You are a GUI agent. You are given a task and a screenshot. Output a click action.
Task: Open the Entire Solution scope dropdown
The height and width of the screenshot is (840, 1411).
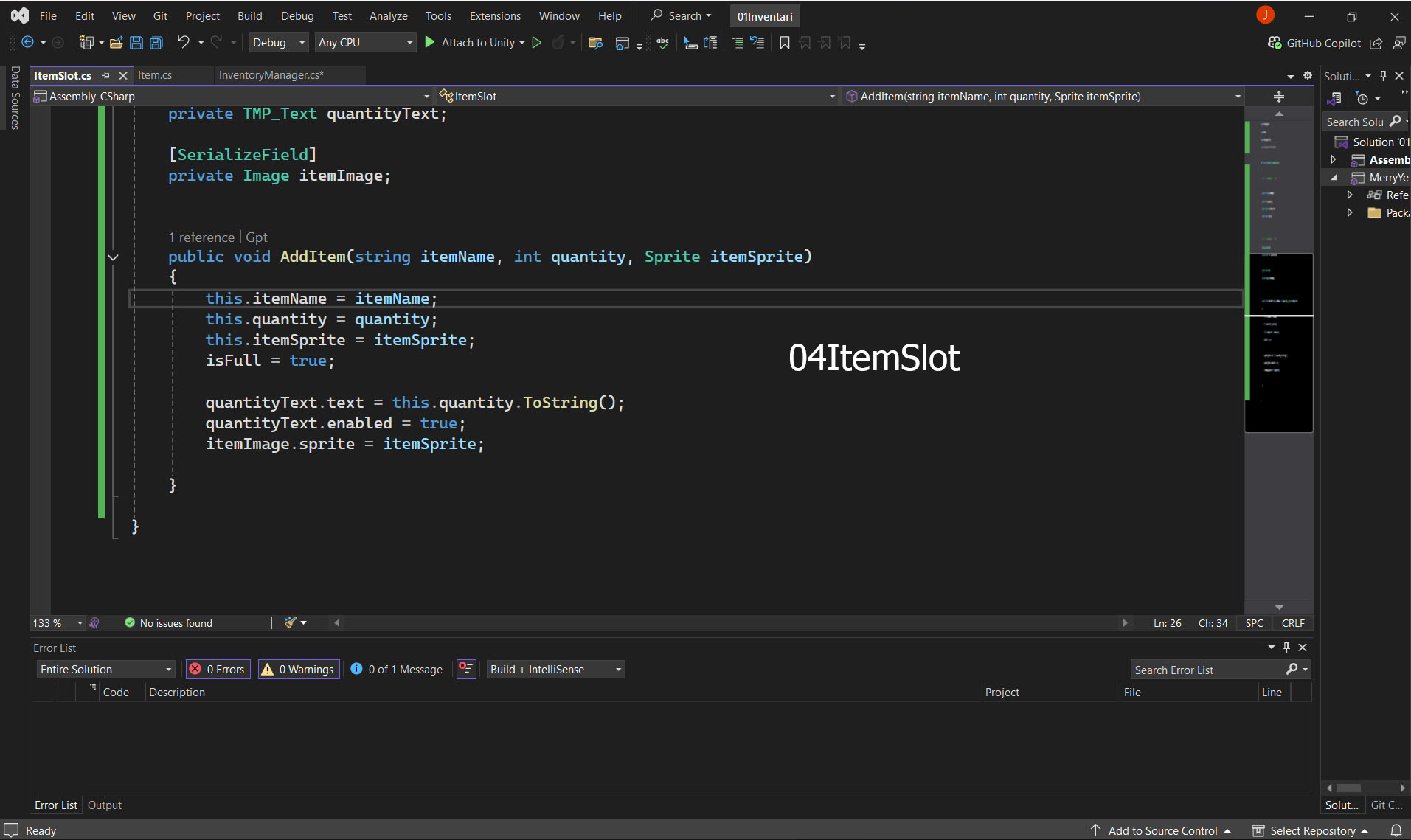click(x=105, y=669)
